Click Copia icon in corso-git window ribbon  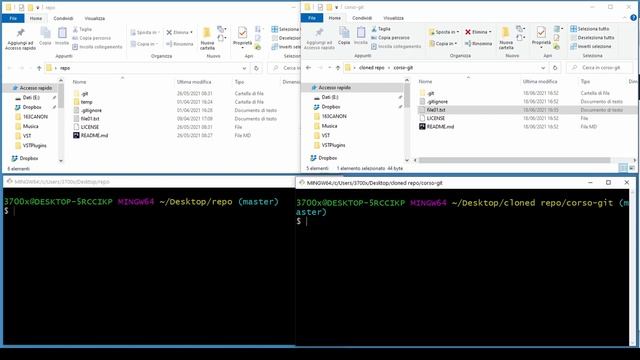[344, 36]
